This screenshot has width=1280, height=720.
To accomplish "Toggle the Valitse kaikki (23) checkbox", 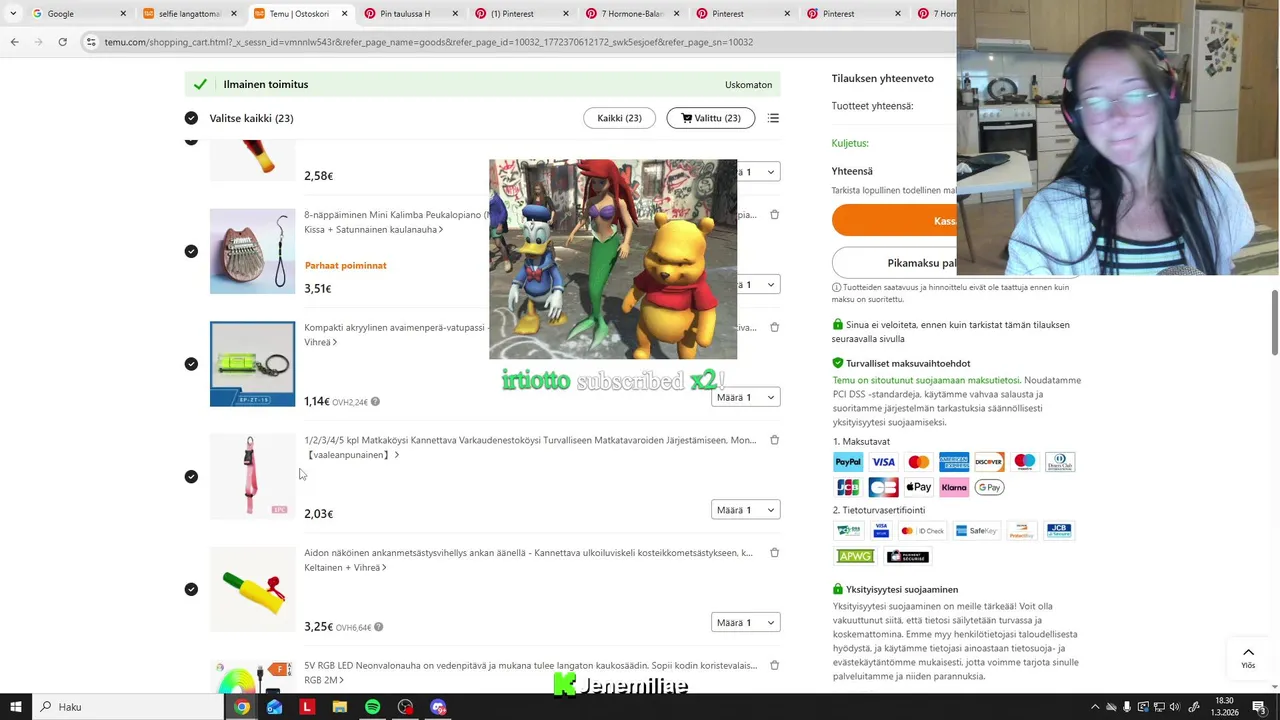I will (191, 118).
